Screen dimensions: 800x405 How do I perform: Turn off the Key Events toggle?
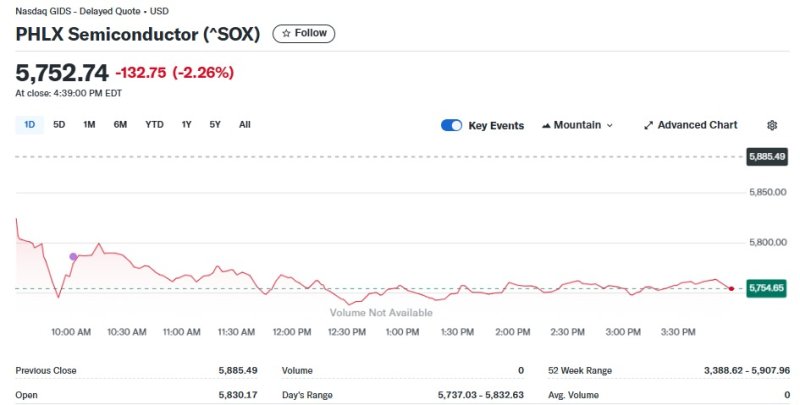pyautogui.click(x=451, y=125)
